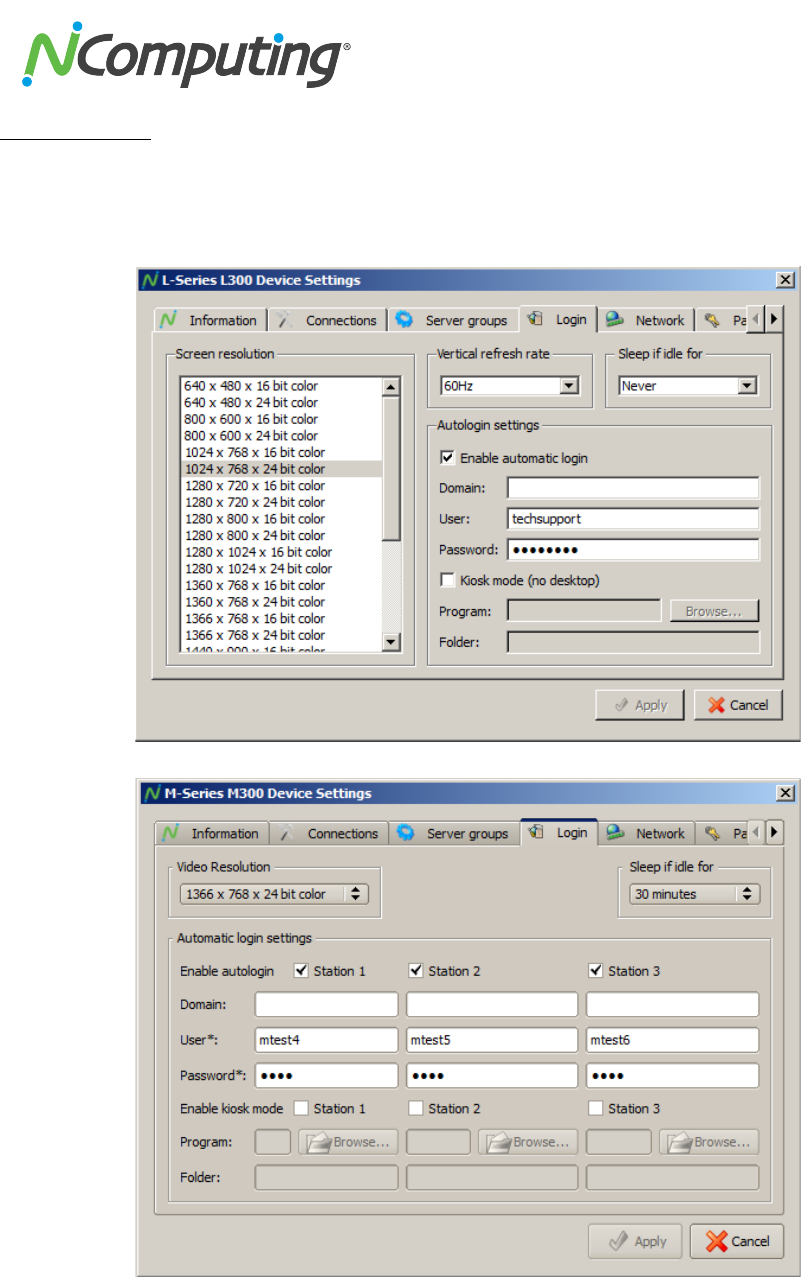Switch to Login tab in M300 window
Screen dimensions: 801x1277
pos(559,832)
